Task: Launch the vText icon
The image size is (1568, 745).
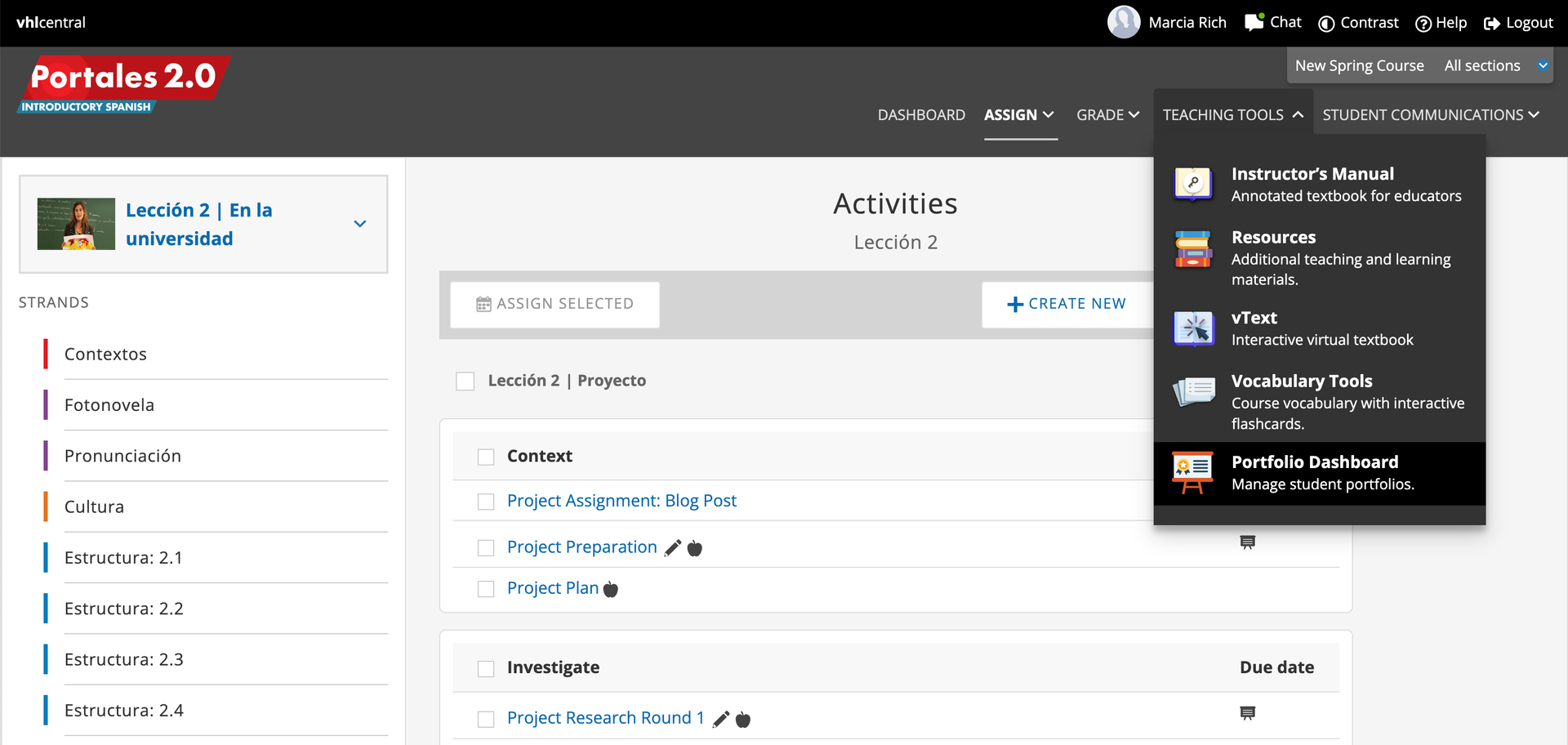Action: tap(1193, 328)
